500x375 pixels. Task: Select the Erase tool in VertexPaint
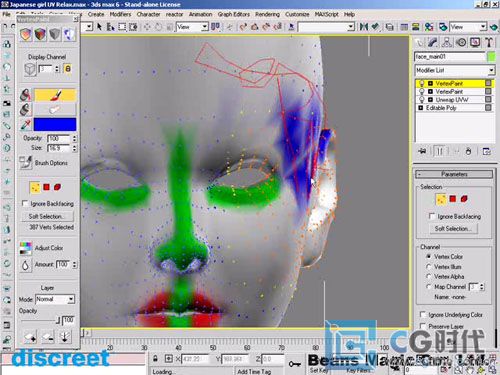point(55,109)
